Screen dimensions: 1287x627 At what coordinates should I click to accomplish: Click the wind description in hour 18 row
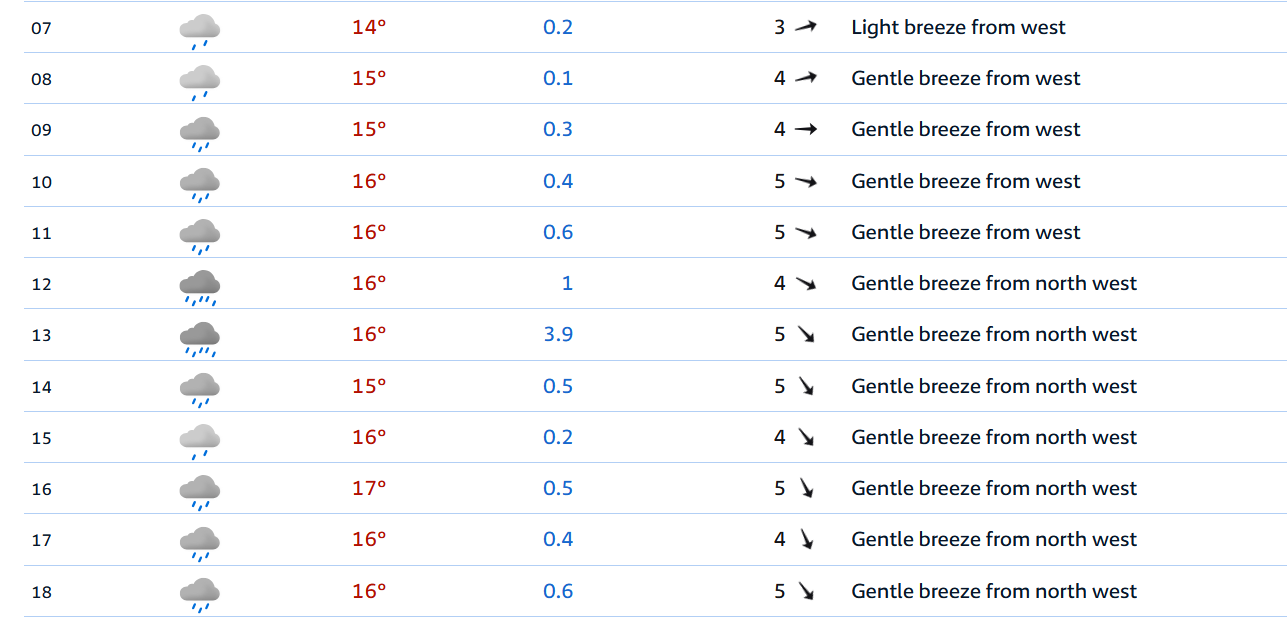994,591
